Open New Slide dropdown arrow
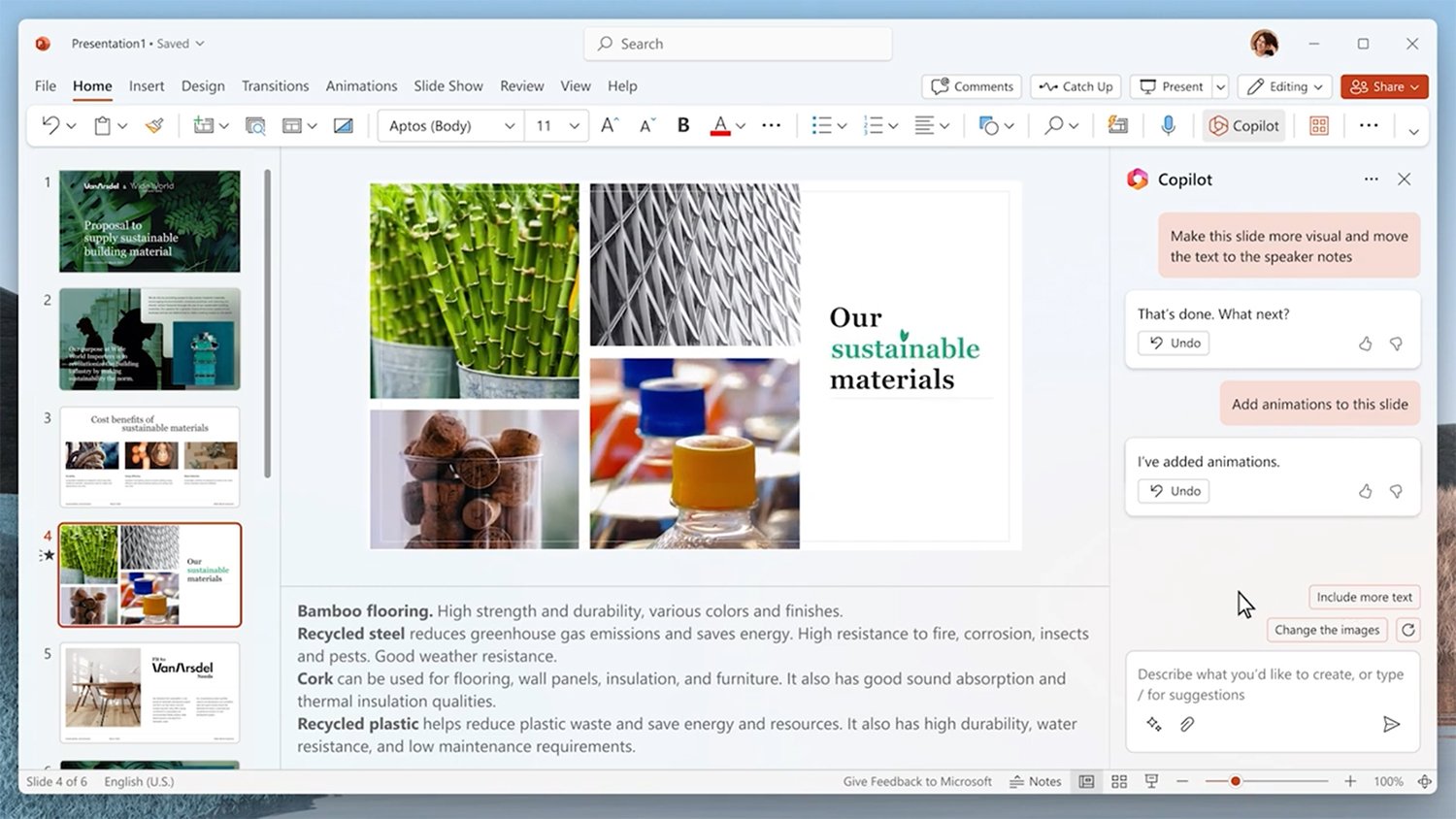Screen dimensions: 1456x819 [223, 126]
